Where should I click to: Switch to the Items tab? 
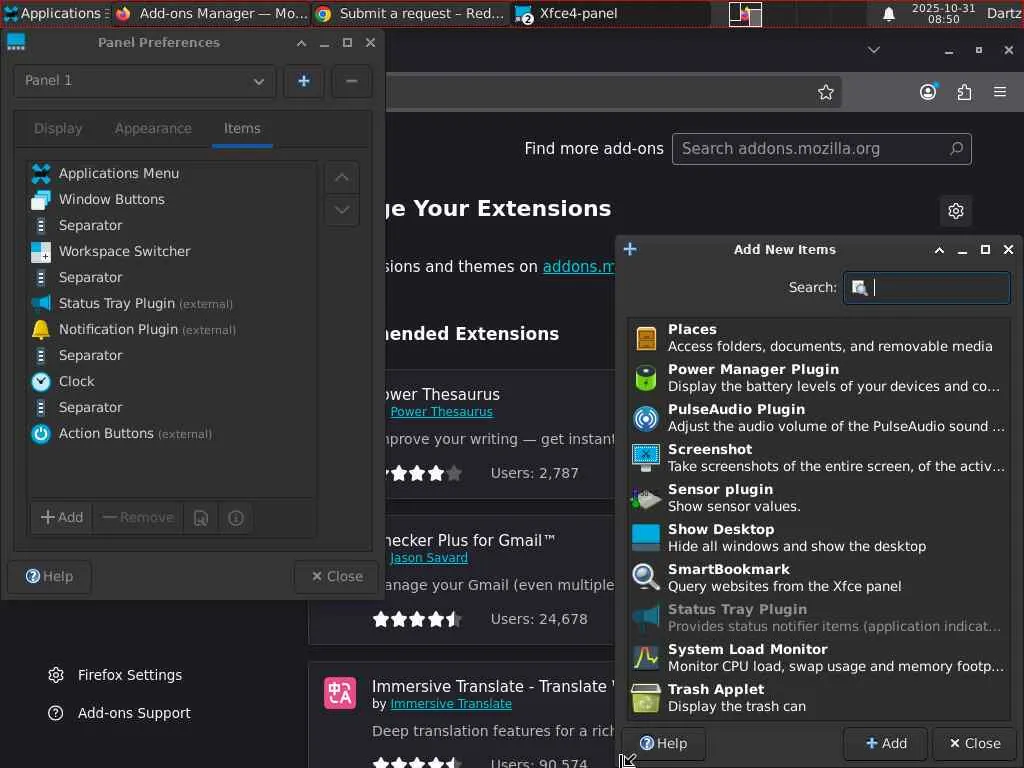click(x=242, y=129)
